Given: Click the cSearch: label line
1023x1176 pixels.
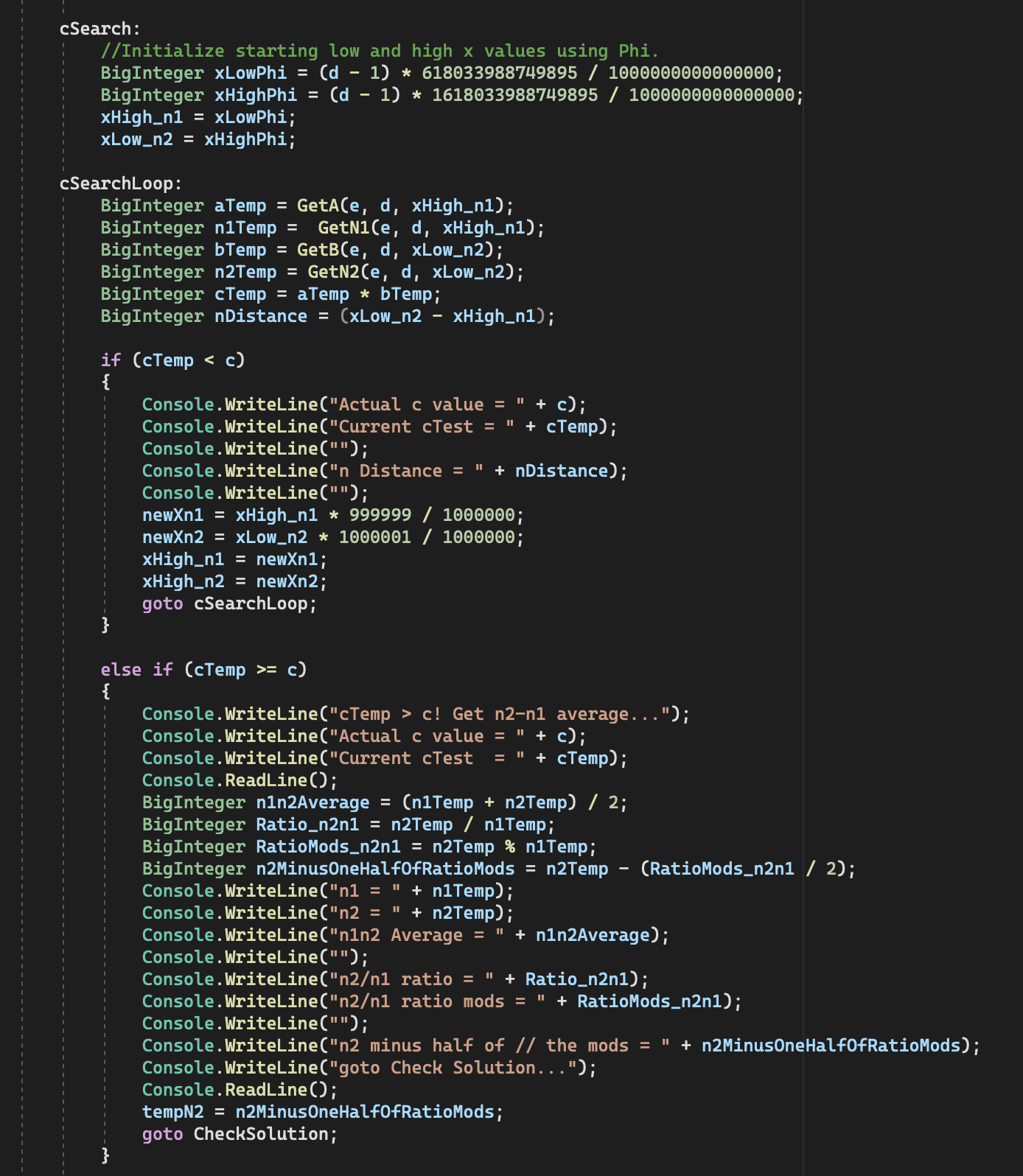Looking at the screenshot, I should click(99, 29).
